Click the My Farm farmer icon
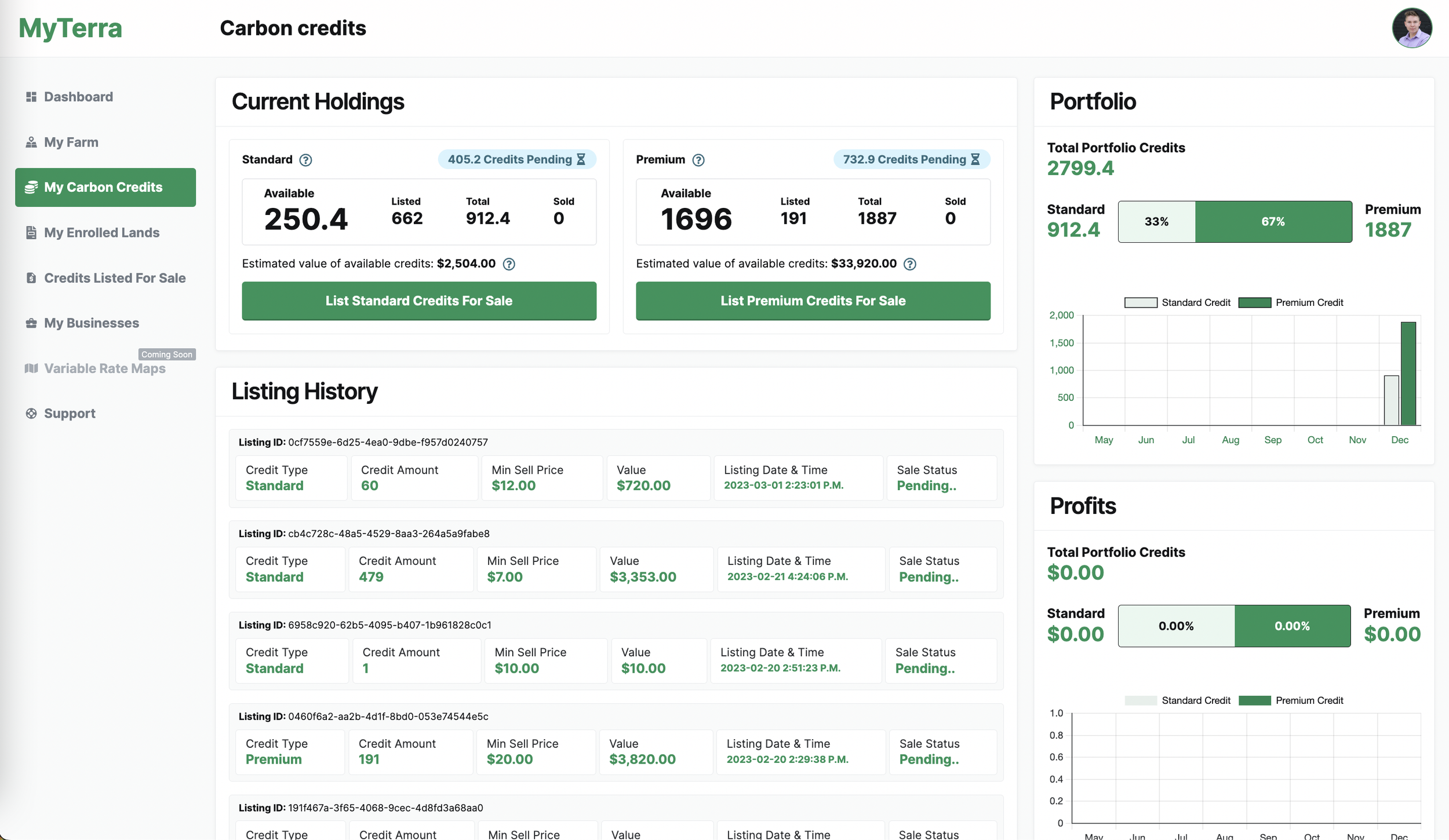Viewport: 1449px width, 840px height. point(31,143)
